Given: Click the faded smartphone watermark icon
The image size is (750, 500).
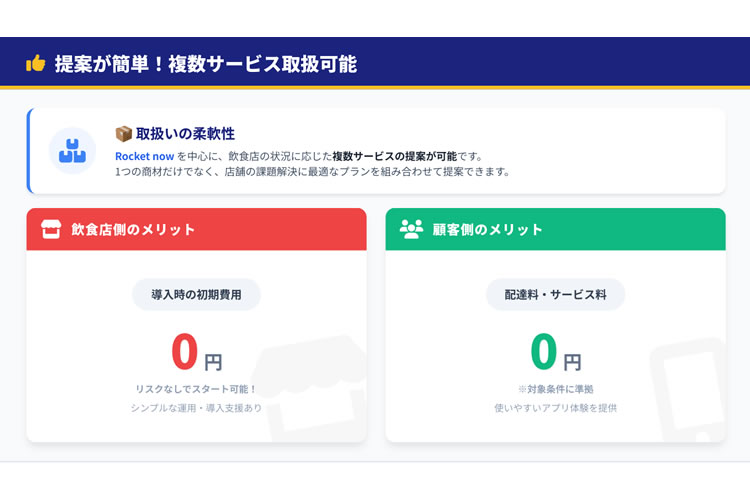Looking at the screenshot, I should 690,392.
